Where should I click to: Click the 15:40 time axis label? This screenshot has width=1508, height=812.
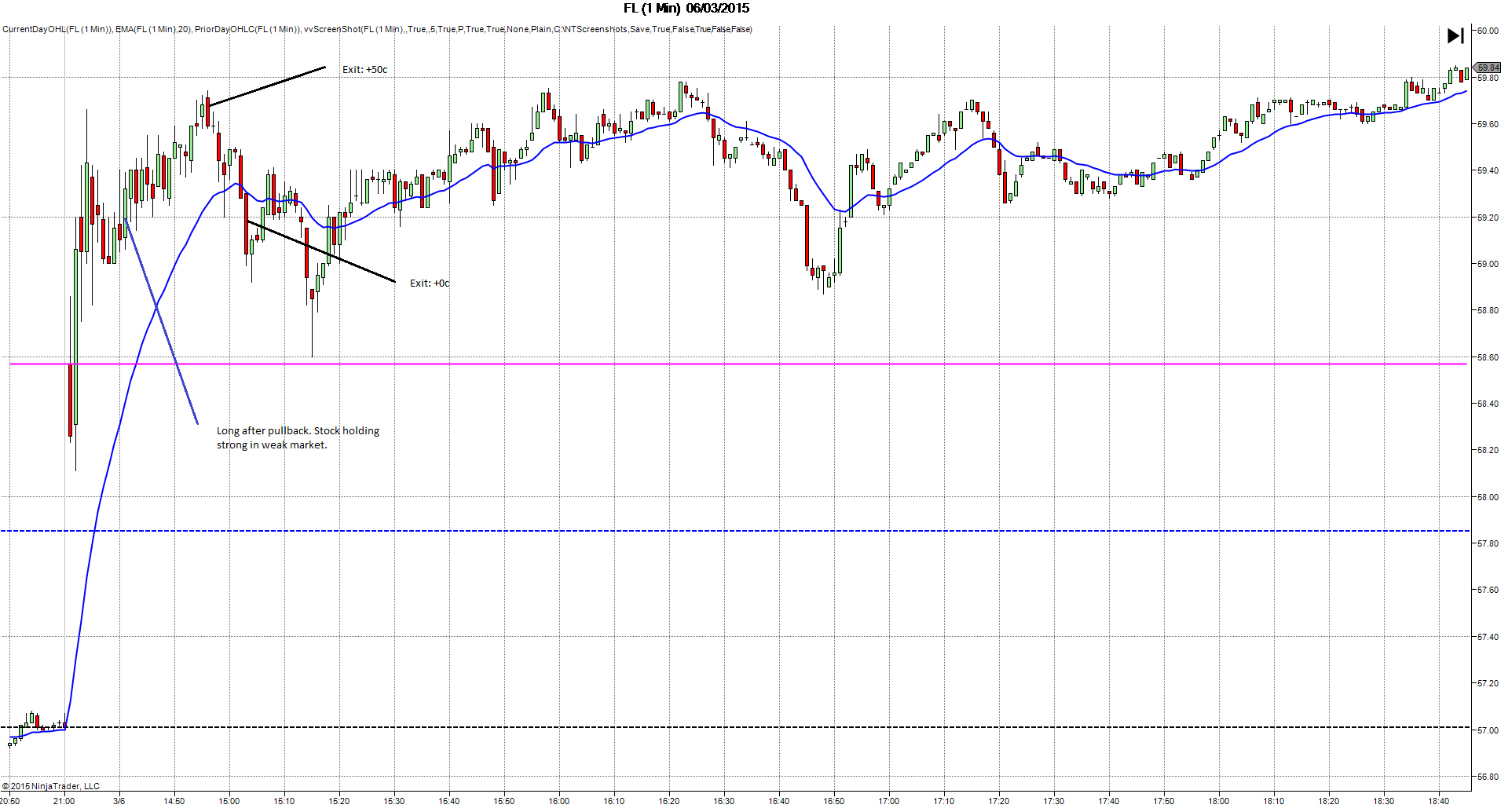449,801
